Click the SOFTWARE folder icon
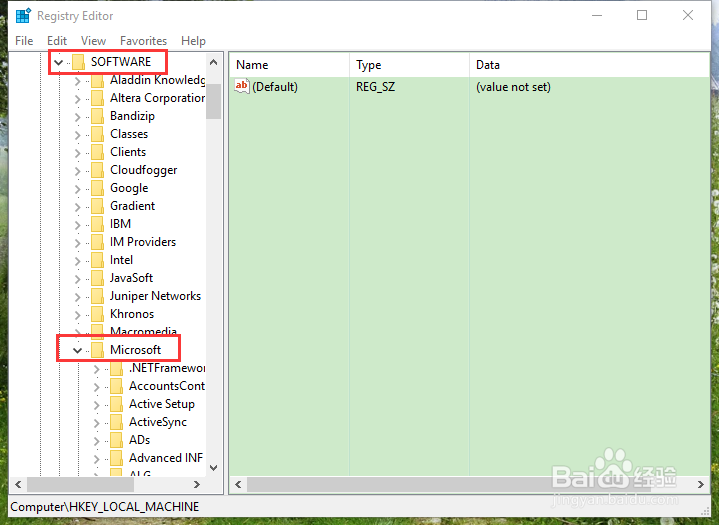 click(x=78, y=62)
